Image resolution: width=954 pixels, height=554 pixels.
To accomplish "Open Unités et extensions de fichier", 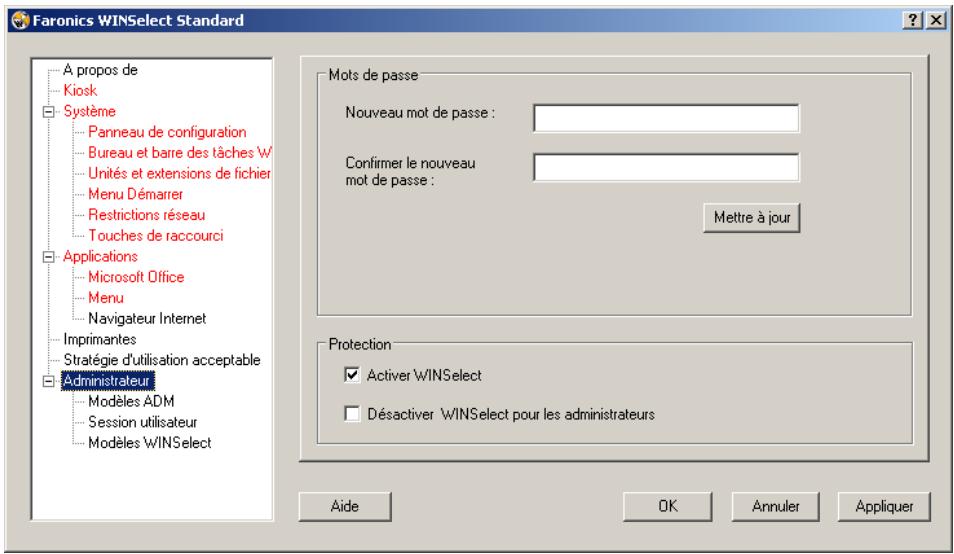I will (x=179, y=173).
